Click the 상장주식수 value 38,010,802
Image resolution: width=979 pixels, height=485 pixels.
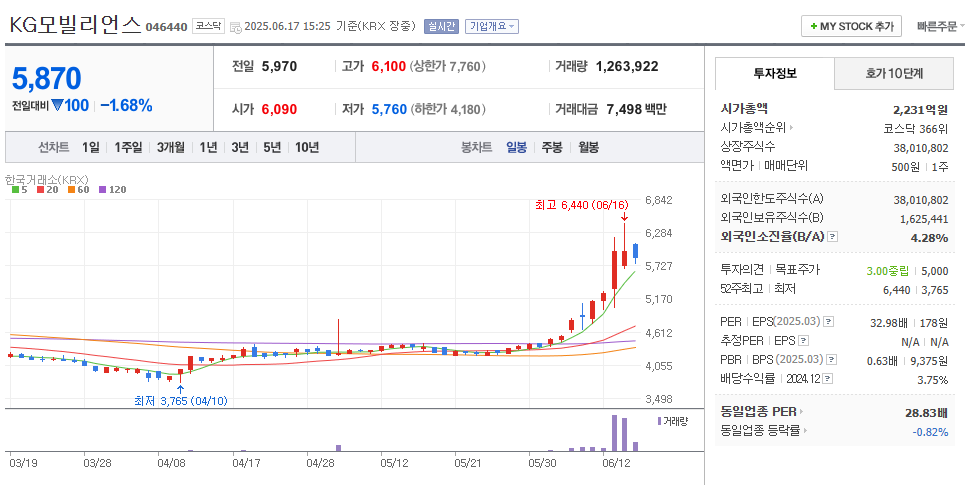coord(921,148)
